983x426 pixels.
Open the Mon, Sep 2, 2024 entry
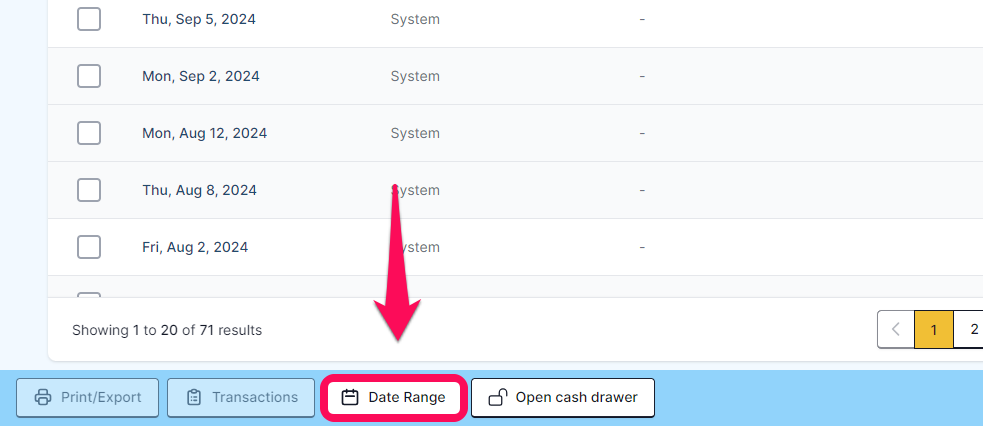pos(201,76)
